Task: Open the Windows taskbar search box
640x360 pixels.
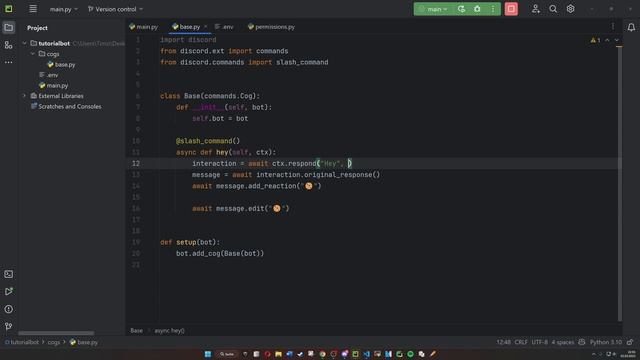Action: (227, 354)
